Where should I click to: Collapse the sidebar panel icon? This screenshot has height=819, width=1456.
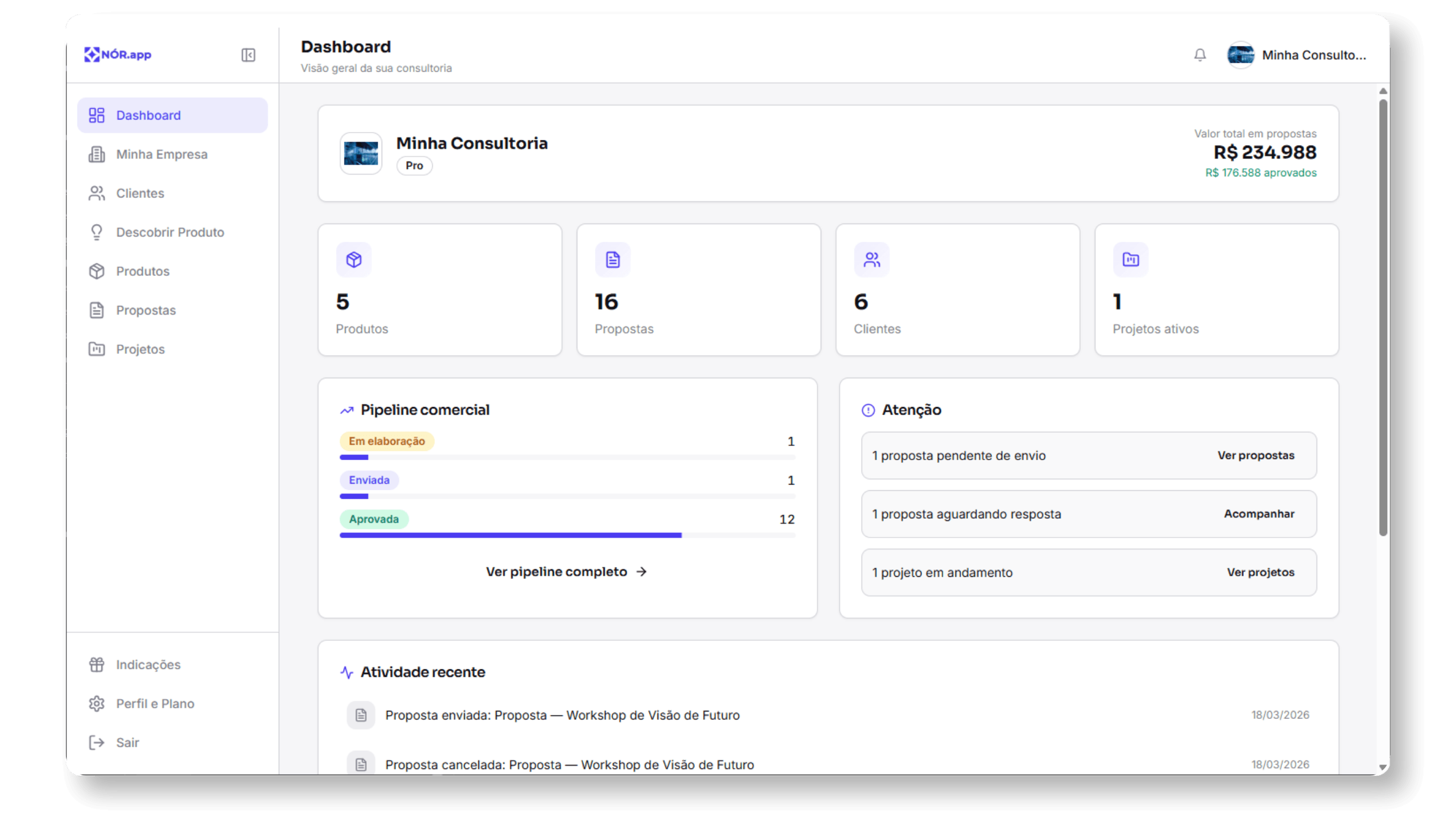(248, 55)
